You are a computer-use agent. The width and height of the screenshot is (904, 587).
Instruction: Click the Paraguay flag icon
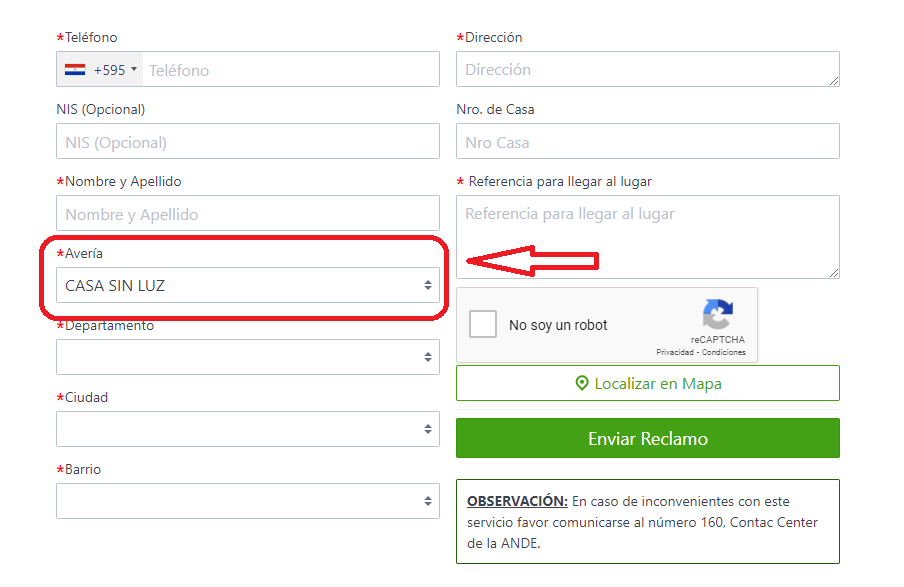click(75, 70)
